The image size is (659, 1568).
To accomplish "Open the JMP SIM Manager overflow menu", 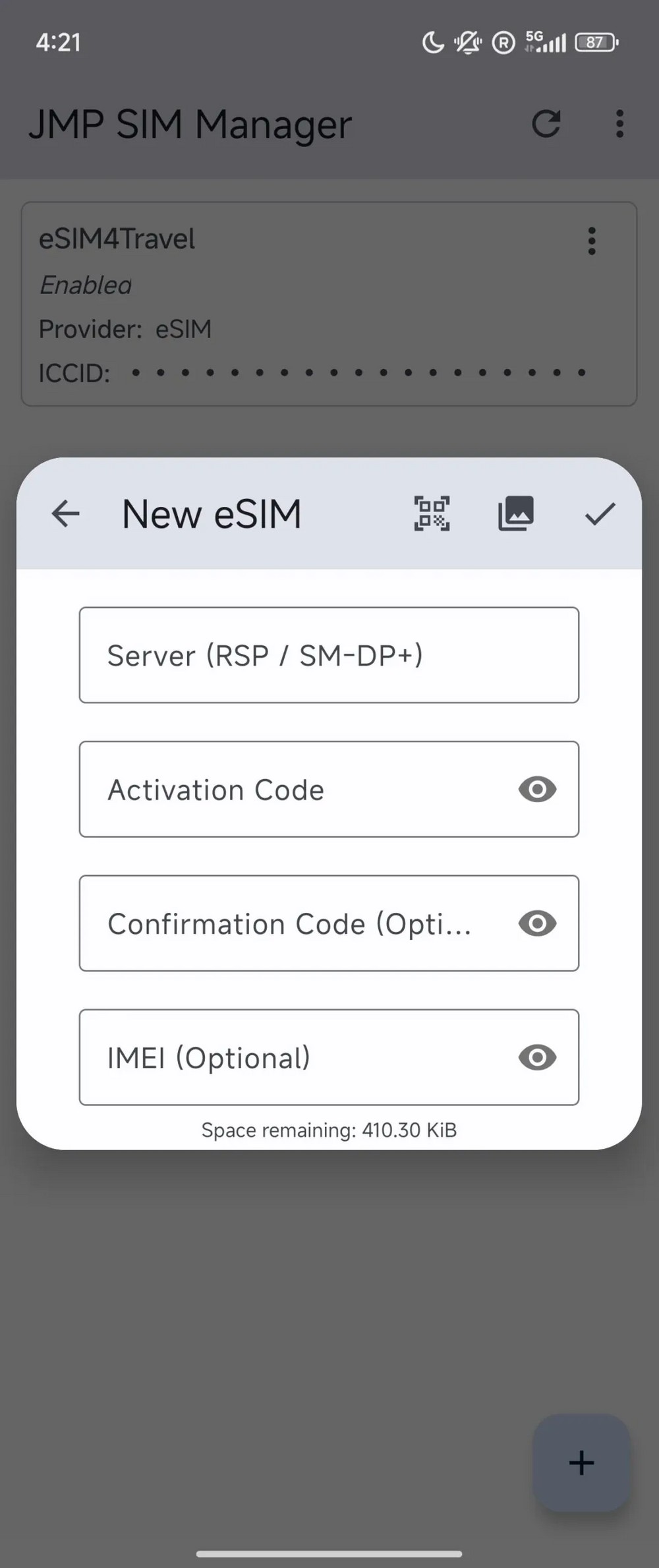I will 619,124.
